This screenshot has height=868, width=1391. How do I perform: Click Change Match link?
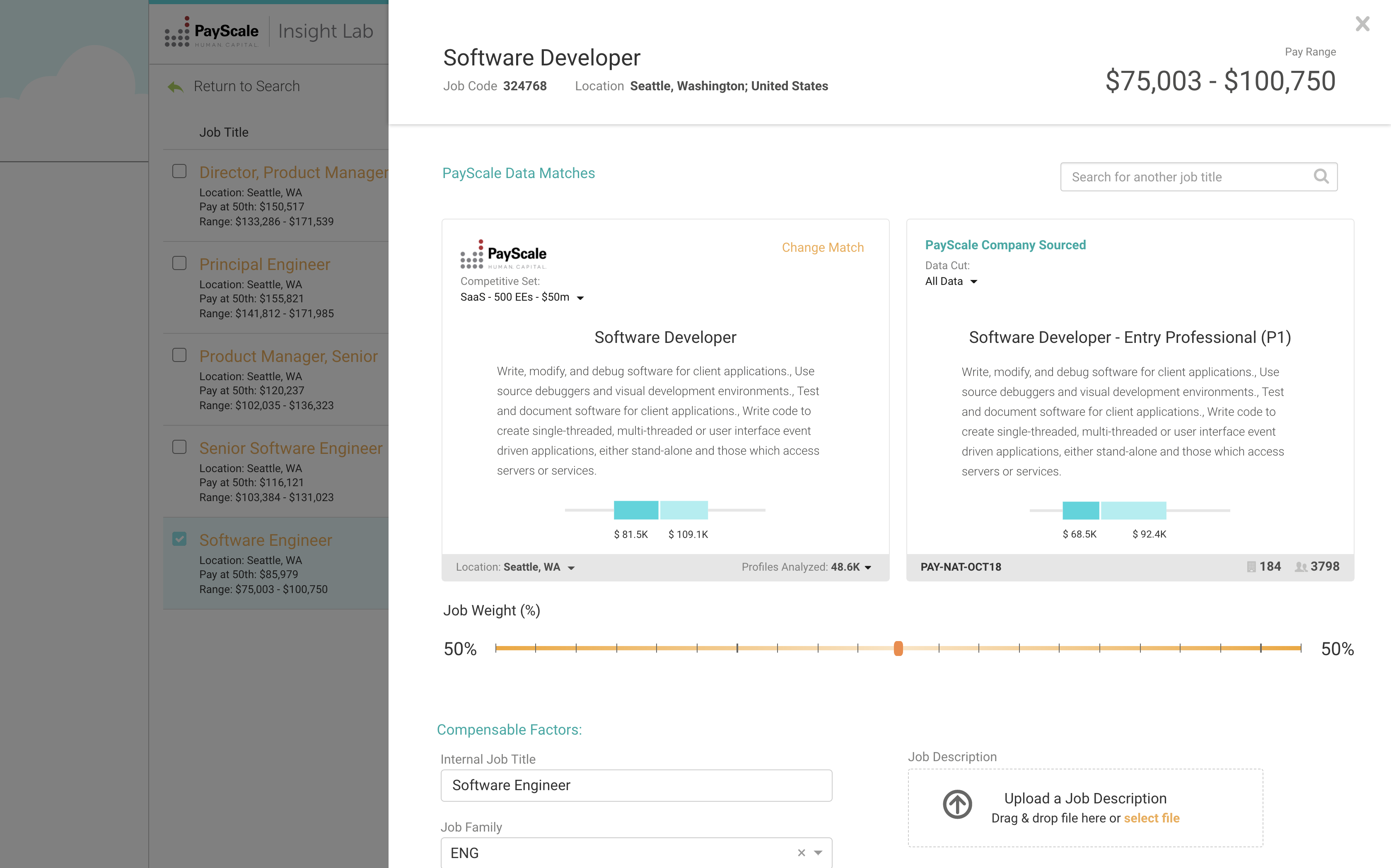tap(823, 247)
